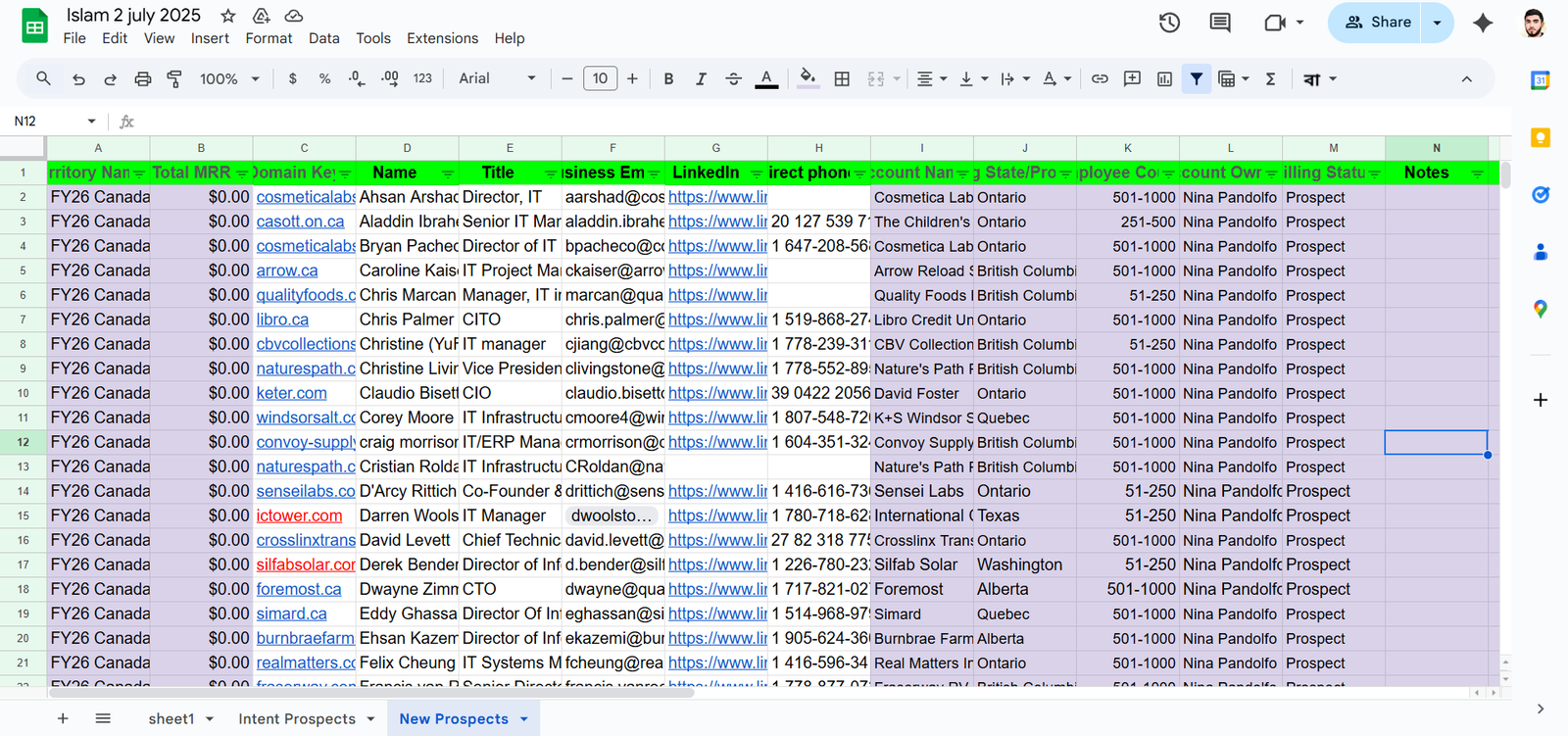This screenshot has width=1568, height=736.
Task: Open version history clock icon
Action: point(1169,23)
